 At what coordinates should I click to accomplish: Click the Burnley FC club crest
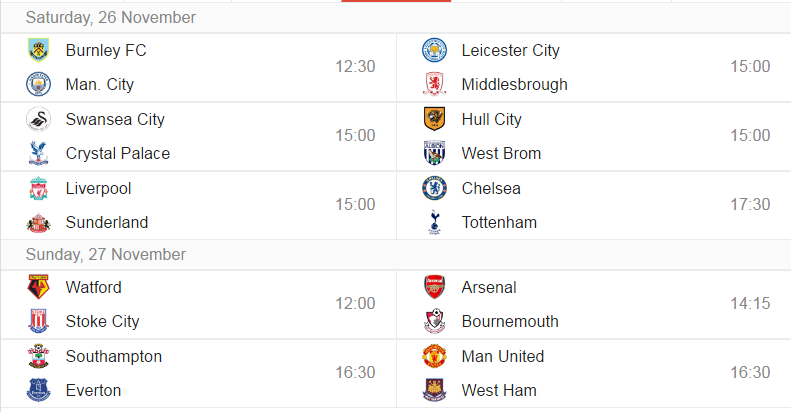38,50
